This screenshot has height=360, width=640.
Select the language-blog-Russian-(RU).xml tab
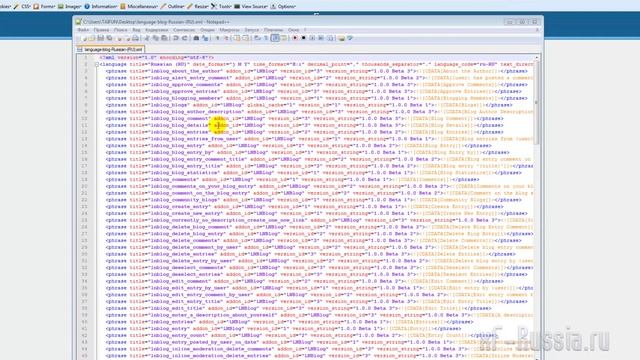click(x=110, y=49)
